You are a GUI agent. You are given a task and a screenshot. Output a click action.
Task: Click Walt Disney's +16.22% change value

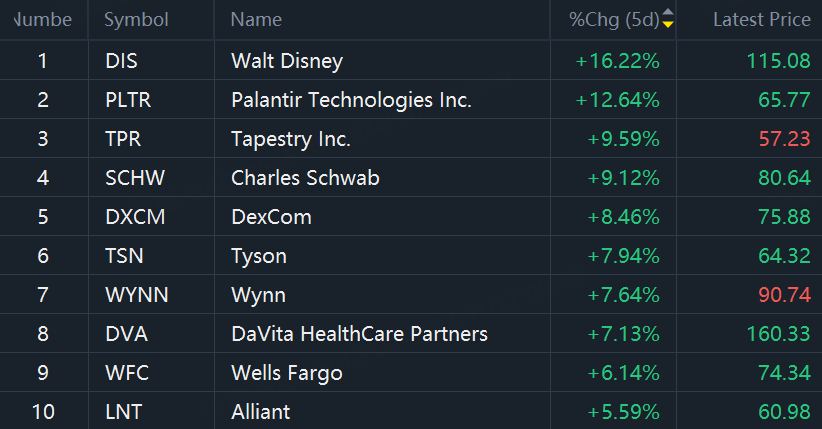617,61
